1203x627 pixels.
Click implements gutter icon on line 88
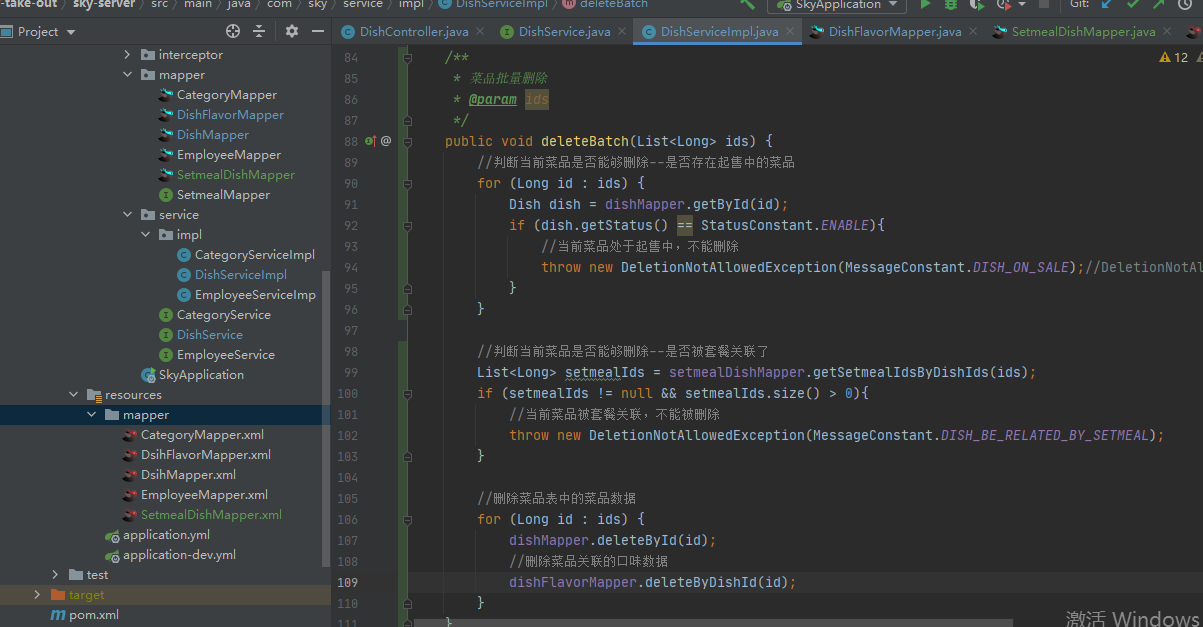pos(370,142)
